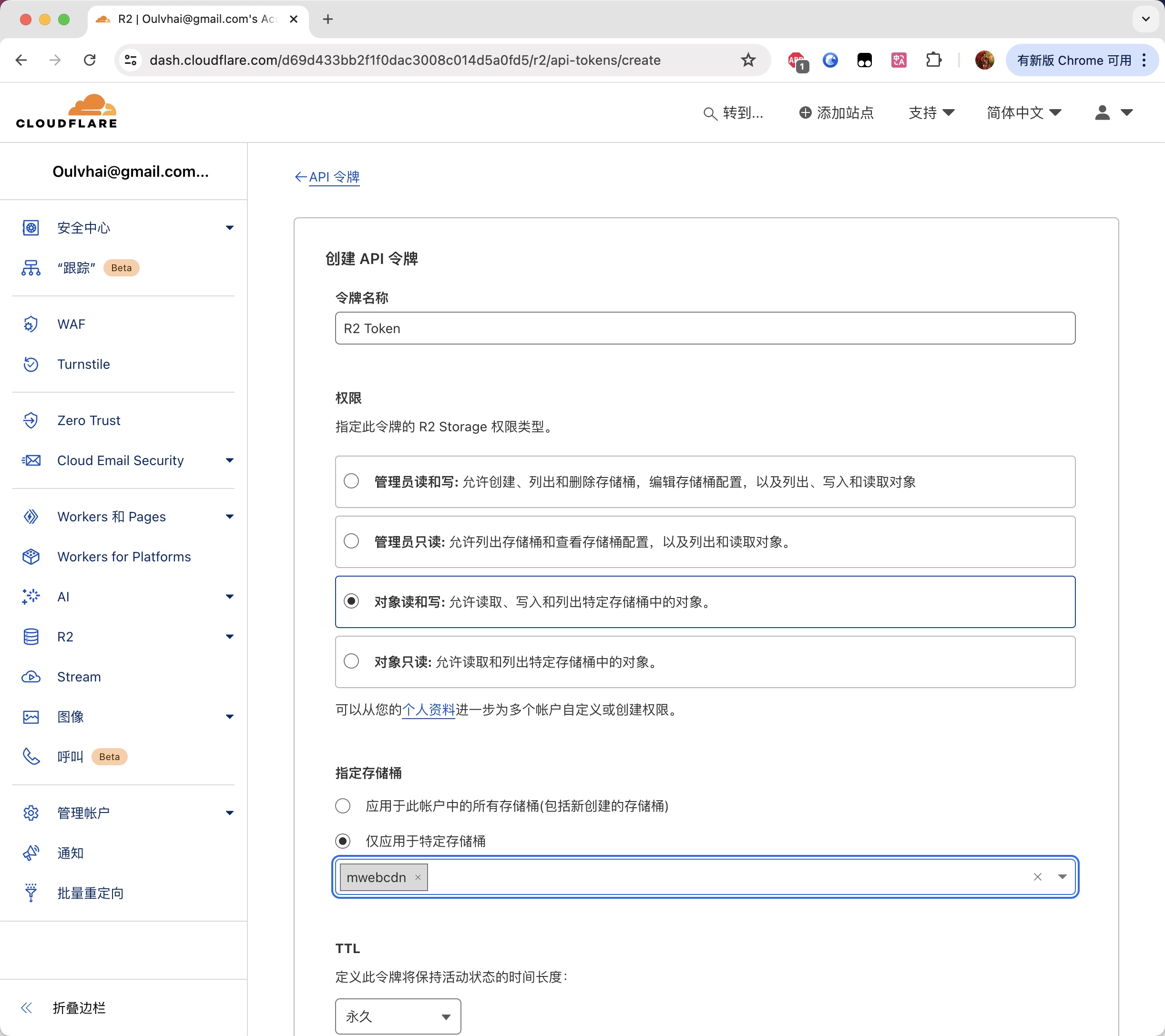Select 对象只读 permission radio
Viewport: 1165px width, 1036px height.
point(352,661)
